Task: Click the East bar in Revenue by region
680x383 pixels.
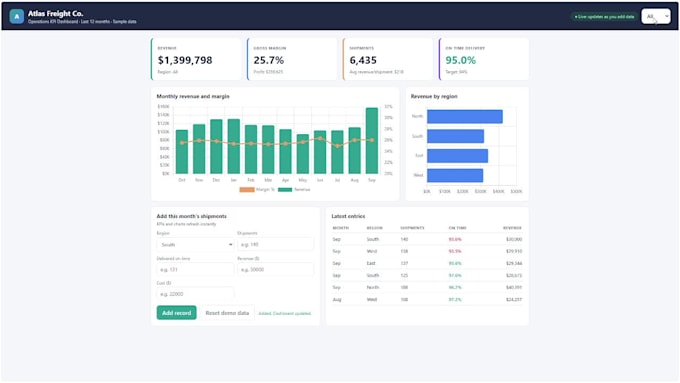Action: coord(458,156)
